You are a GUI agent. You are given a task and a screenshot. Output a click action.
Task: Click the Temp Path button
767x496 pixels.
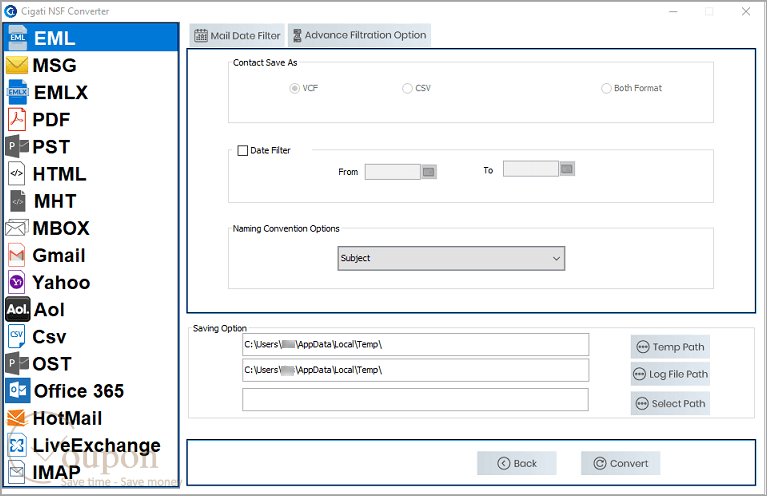tap(670, 347)
